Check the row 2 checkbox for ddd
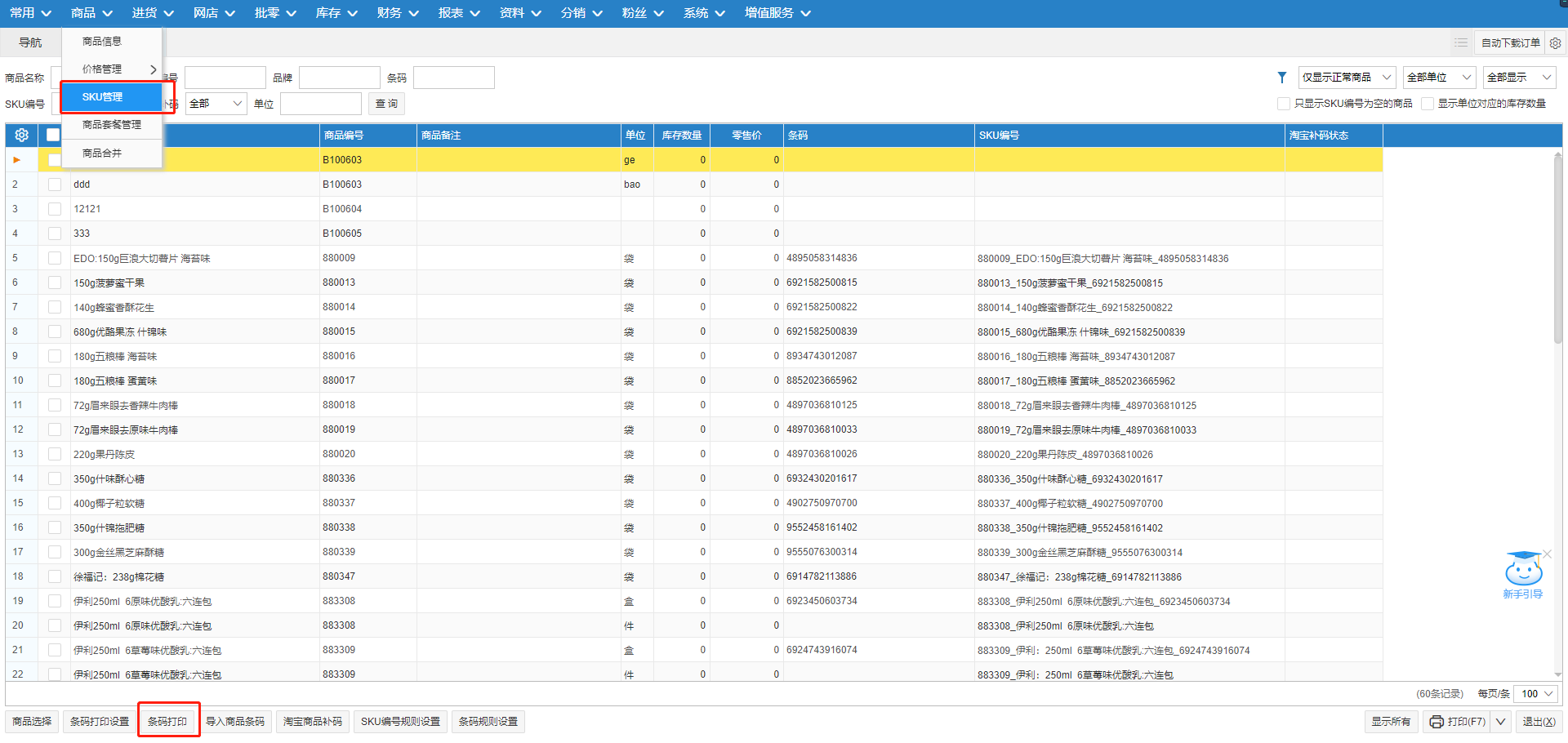 (x=55, y=185)
